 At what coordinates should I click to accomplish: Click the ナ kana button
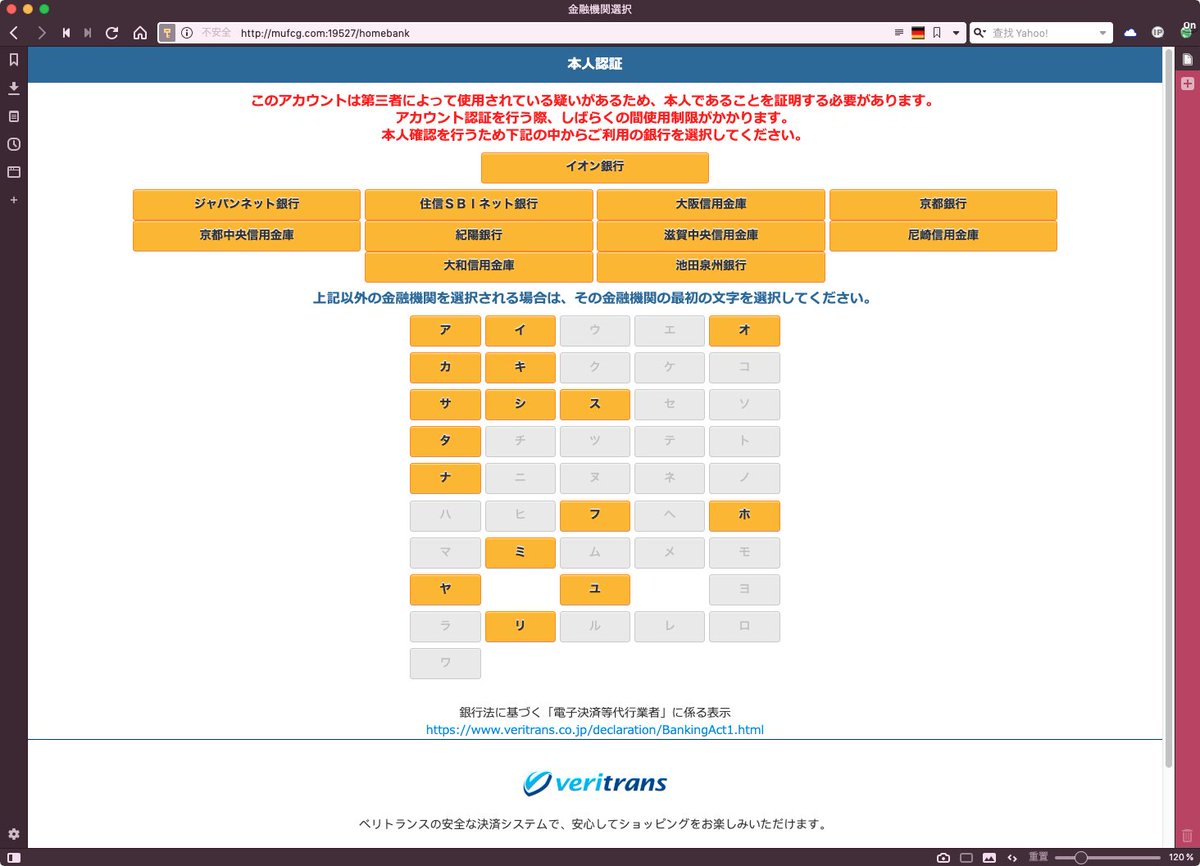pyautogui.click(x=445, y=479)
